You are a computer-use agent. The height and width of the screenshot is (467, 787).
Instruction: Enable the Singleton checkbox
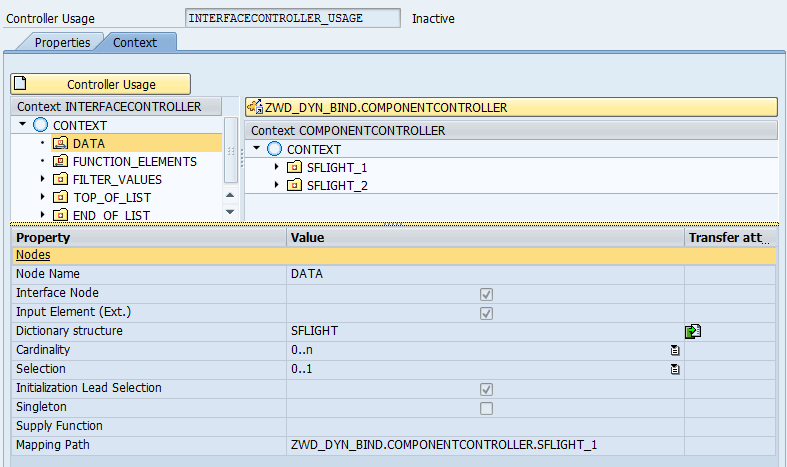(486, 408)
